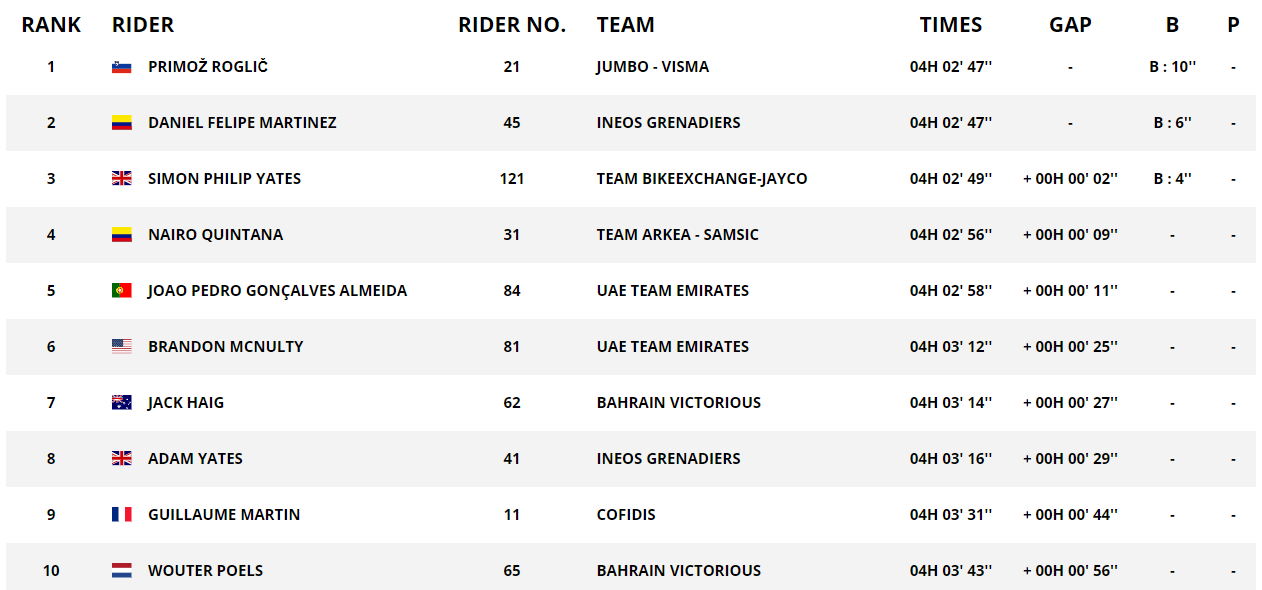Click the Portuguese flag beside Joao Almeida
This screenshot has width=1262, height=590.
[x=121, y=291]
